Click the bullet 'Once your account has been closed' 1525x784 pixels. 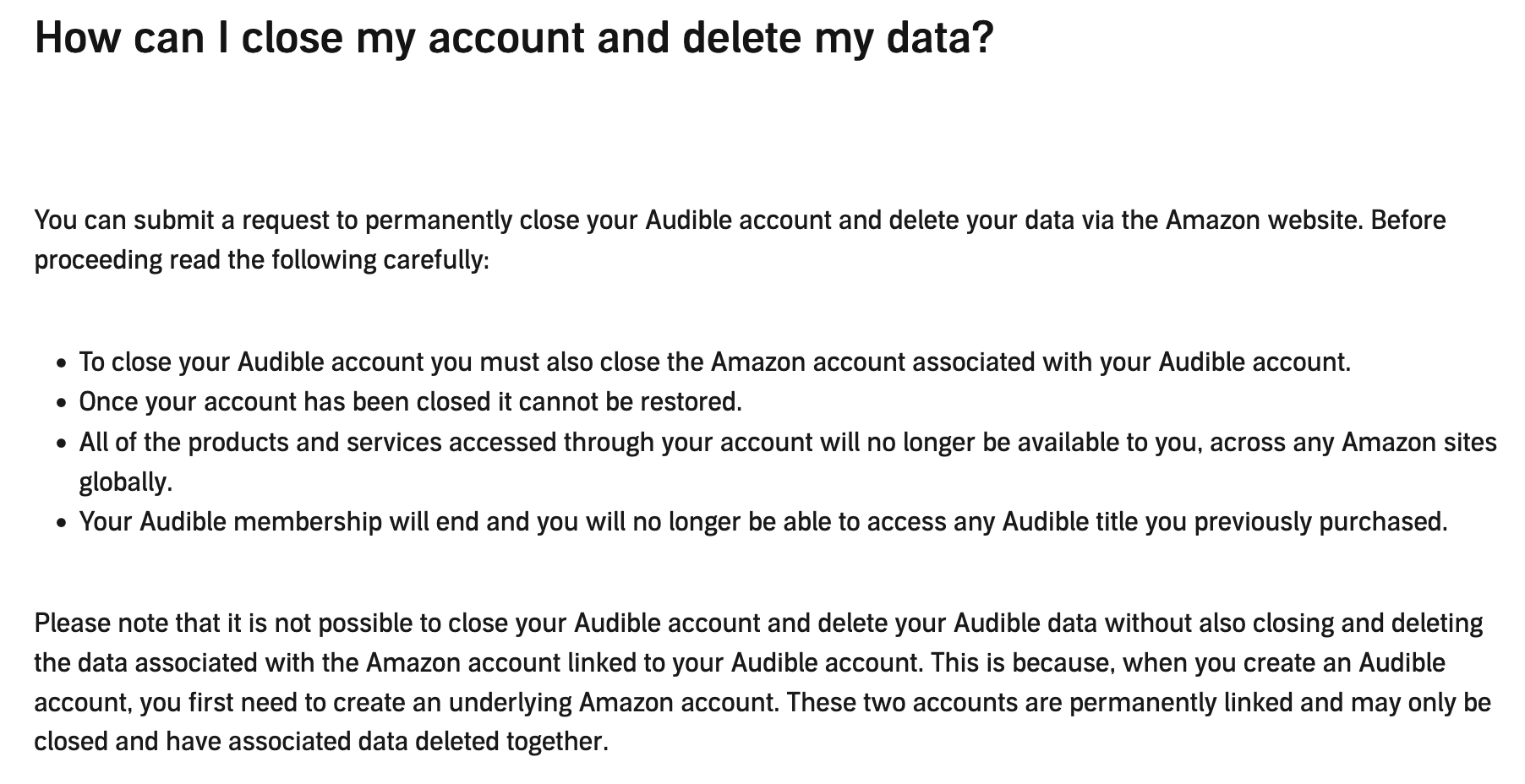(410, 401)
